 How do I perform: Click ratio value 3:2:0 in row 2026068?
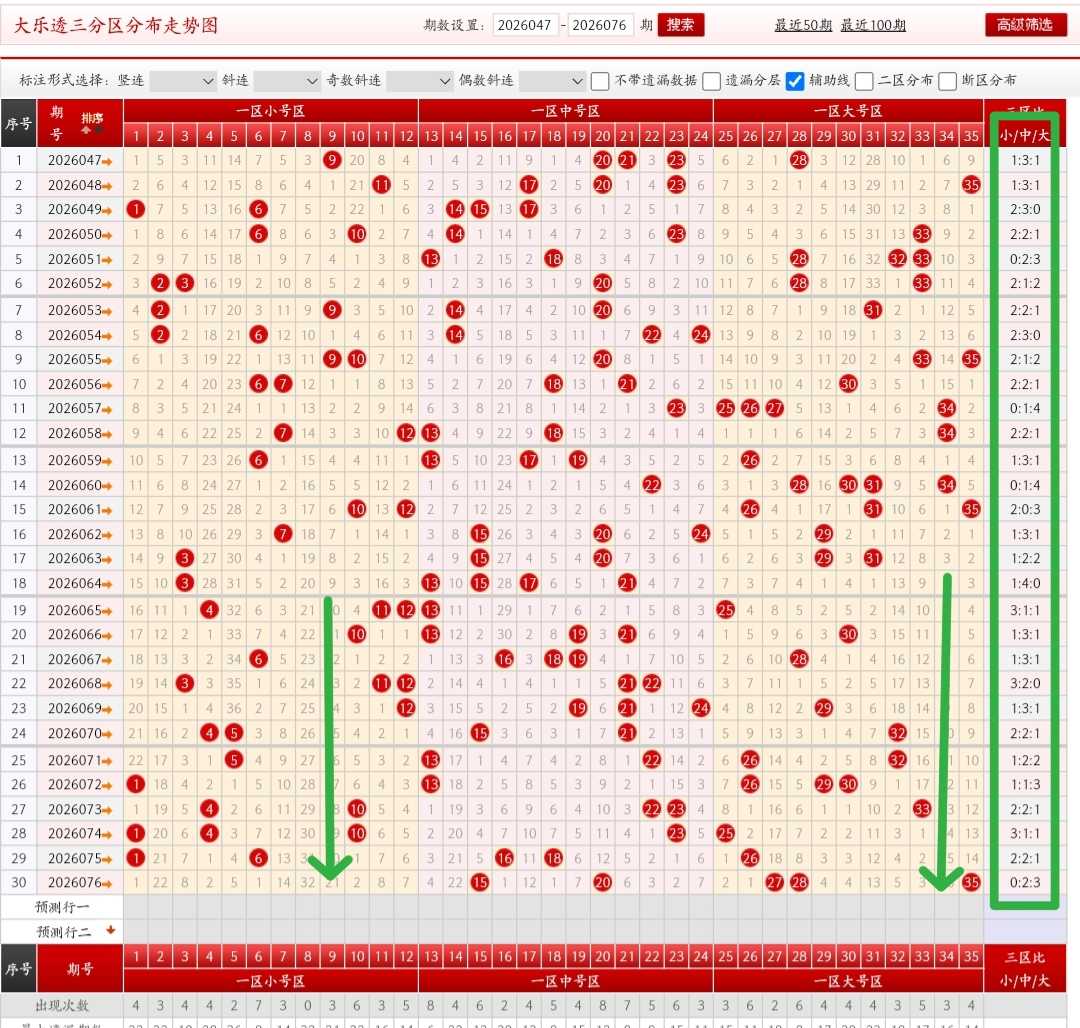click(1025, 683)
